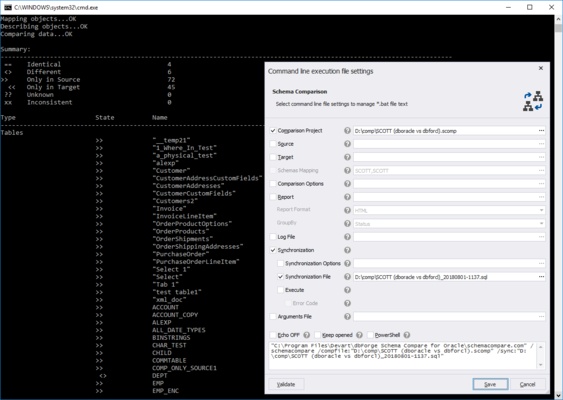563x400 pixels.
Task: Enable the Log File checkbox
Action: click(273, 237)
